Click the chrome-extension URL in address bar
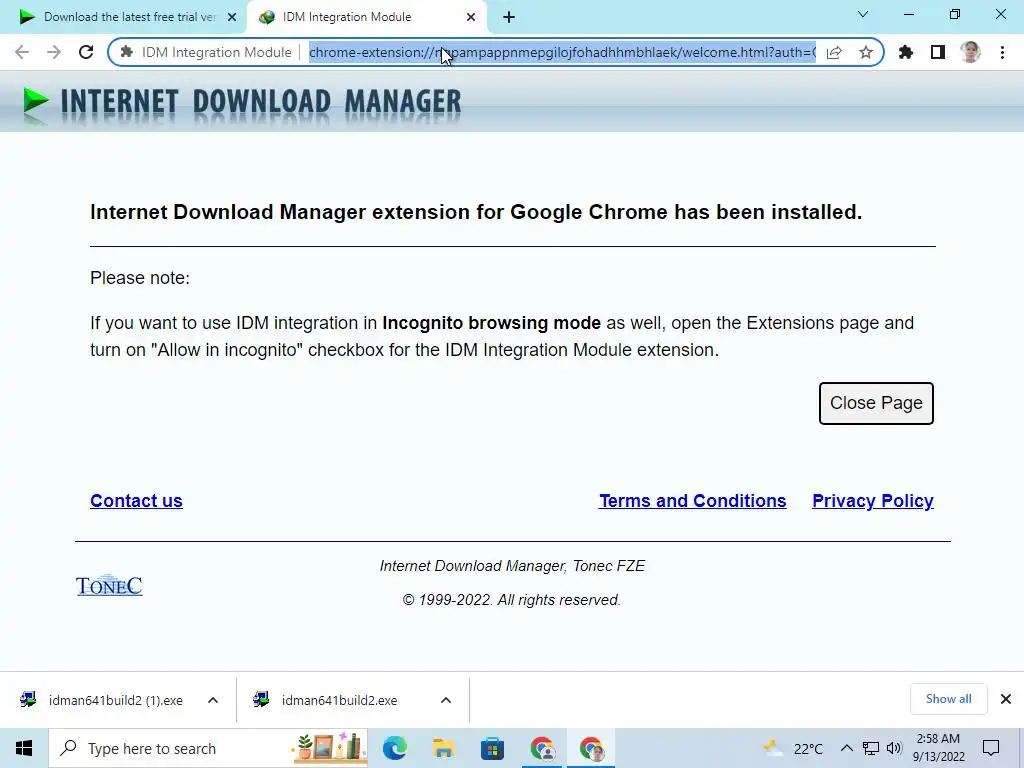The image size is (1024, 768). click(x=562, y=52)
